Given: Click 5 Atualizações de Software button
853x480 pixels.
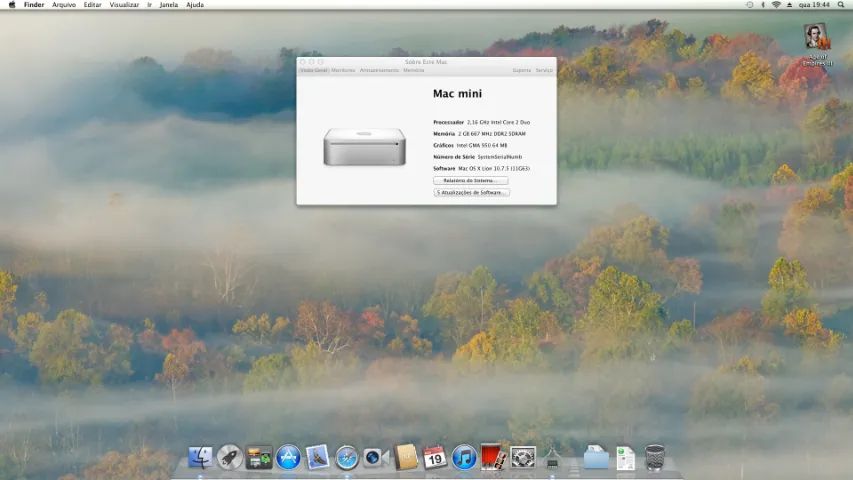Looking at the screenshot, I should click(x=472, y=193).
